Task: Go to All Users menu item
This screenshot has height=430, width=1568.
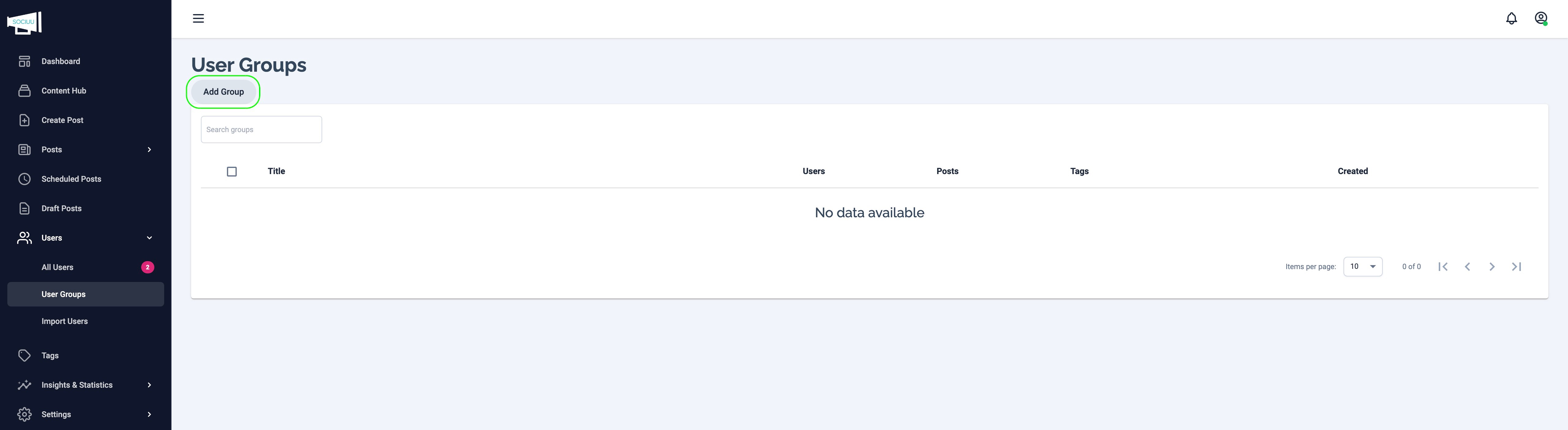Action: click(57, 267)
